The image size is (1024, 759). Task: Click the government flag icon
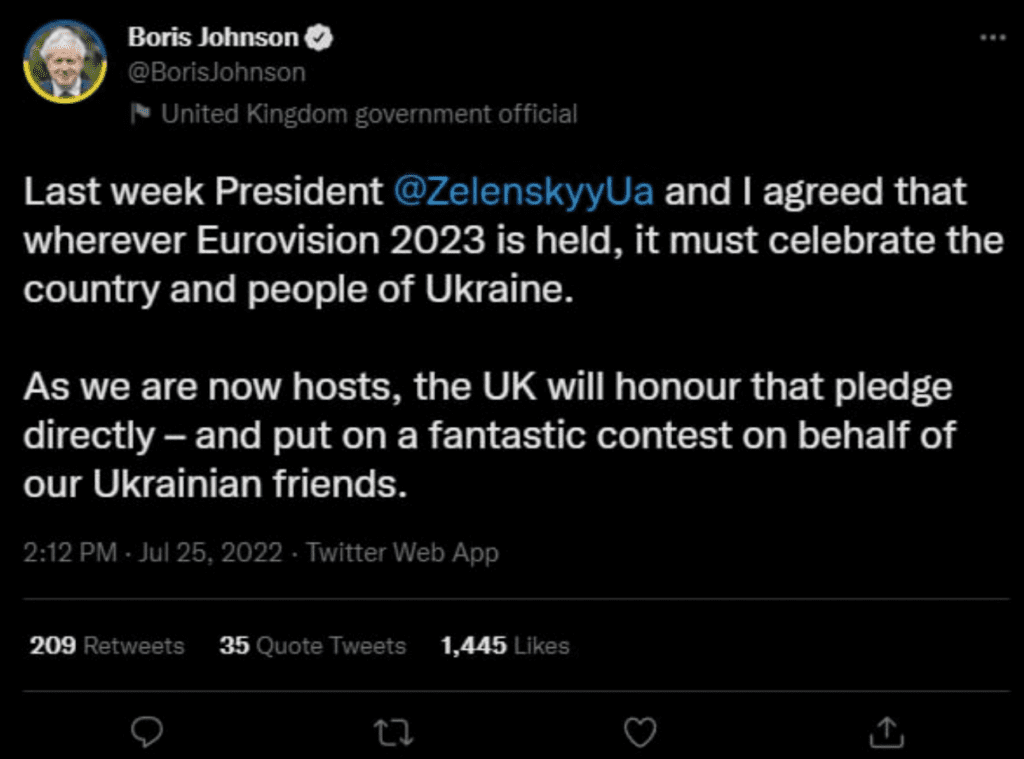143,114
